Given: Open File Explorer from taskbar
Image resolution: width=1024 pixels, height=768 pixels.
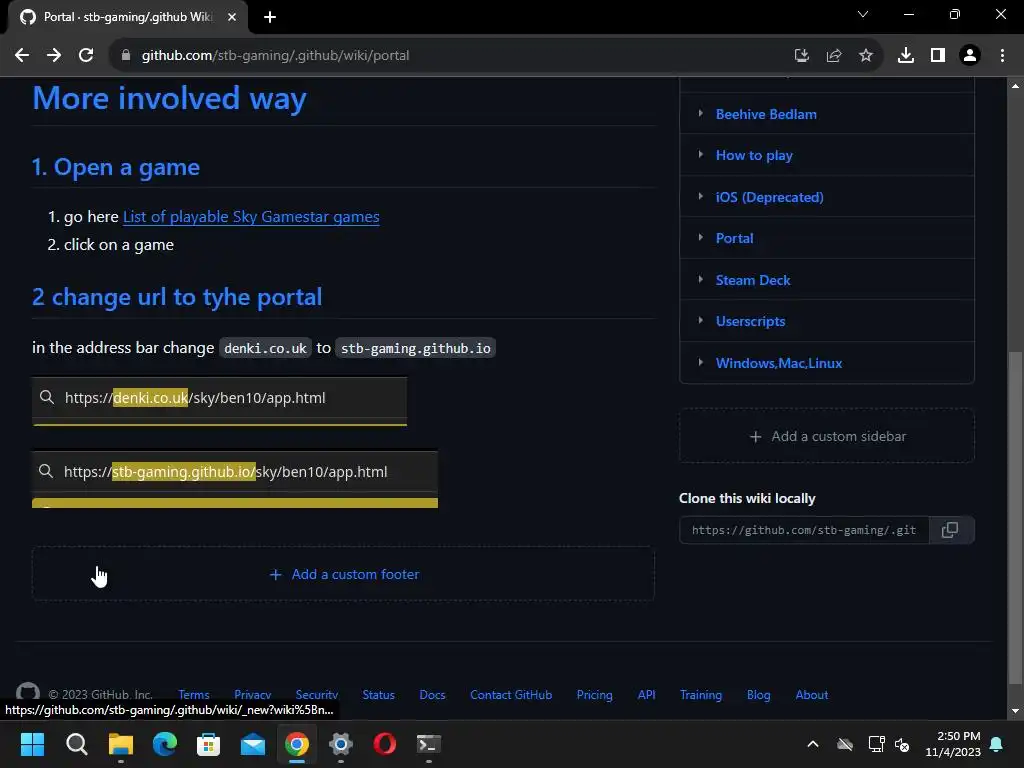Looking at the screenshot, I should 121,744.
